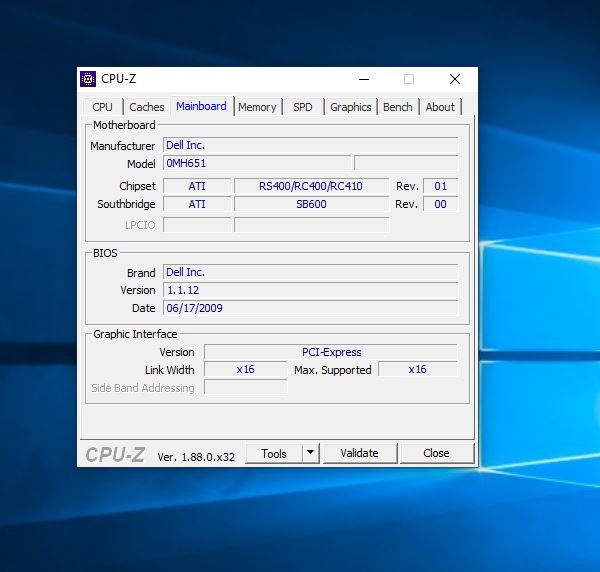Click the Max. Supported value x16
The width and height of the screenshot is (600, 572).
pyautogui.click(x=417, y=369)
